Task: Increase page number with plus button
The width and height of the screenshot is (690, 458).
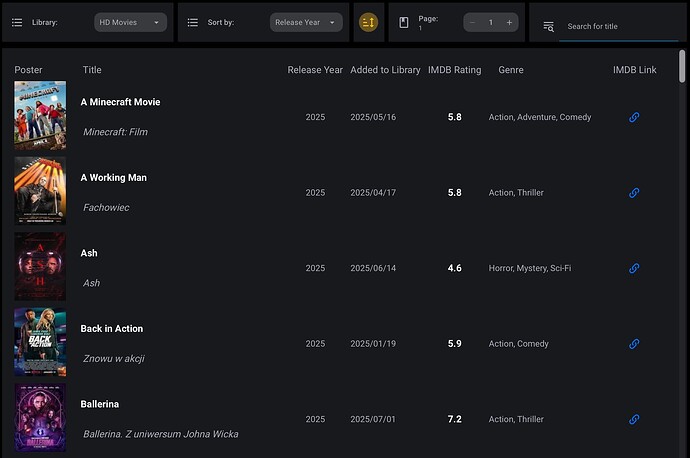Action: click(x=509, y=22)
